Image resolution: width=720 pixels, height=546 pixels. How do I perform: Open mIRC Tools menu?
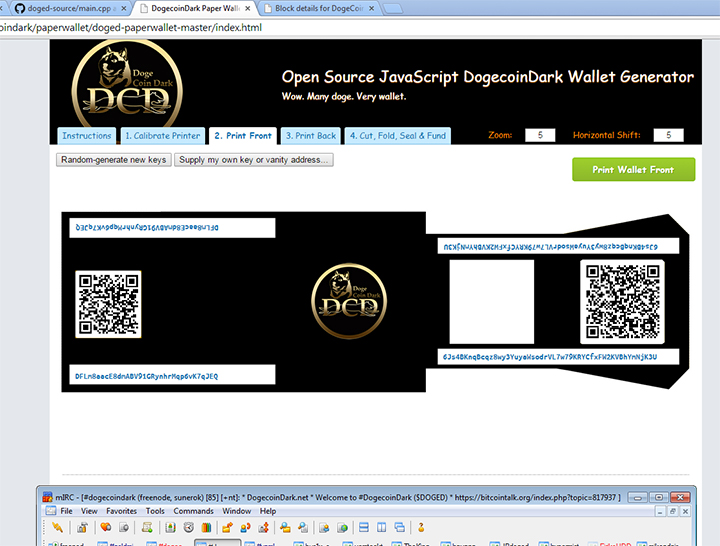(155, 511)
